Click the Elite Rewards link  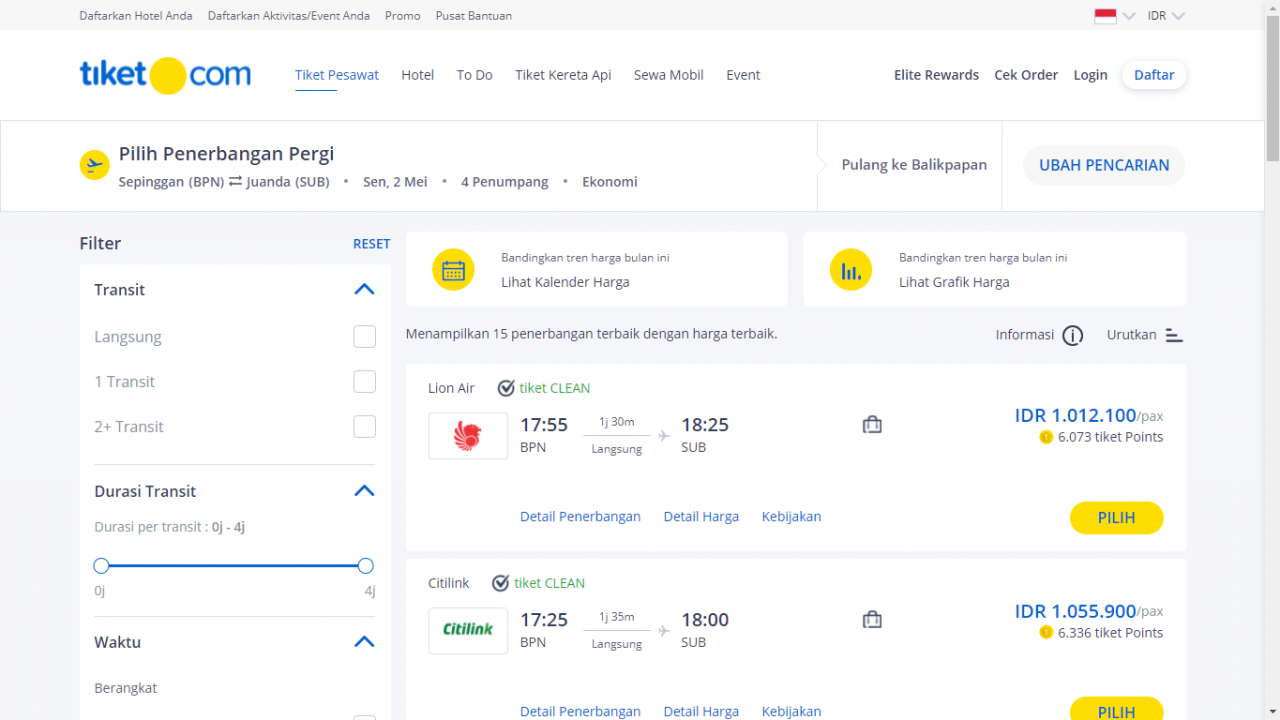pos(936,75)
